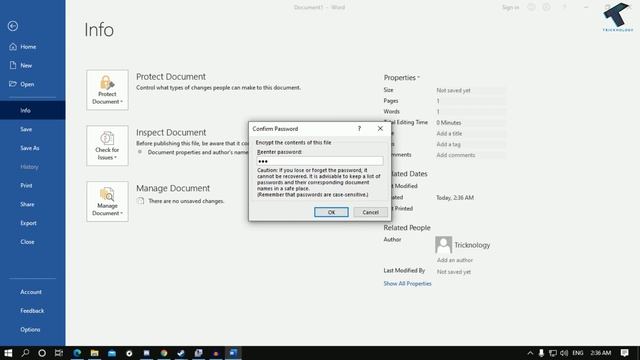Expand the Manage Document dropdown button
Viewport: 640px width, 360px height.
(107, 202)
